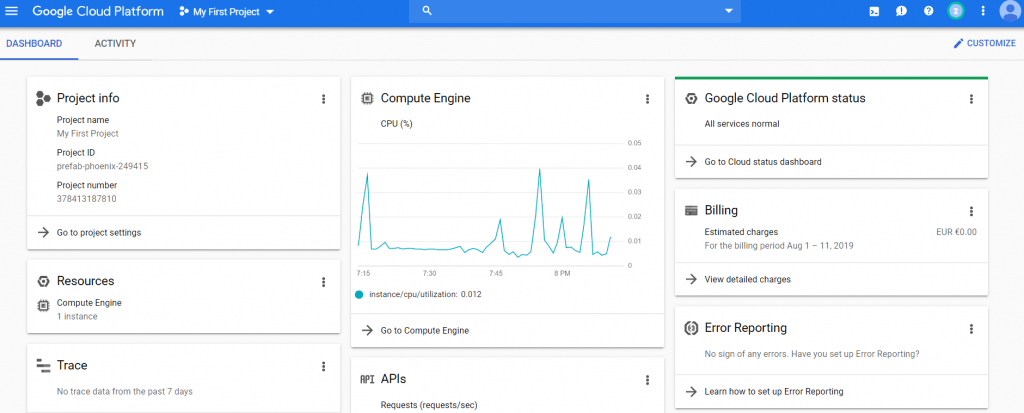Click the All services normal status text
The image size is (1024, 413).
742,124
